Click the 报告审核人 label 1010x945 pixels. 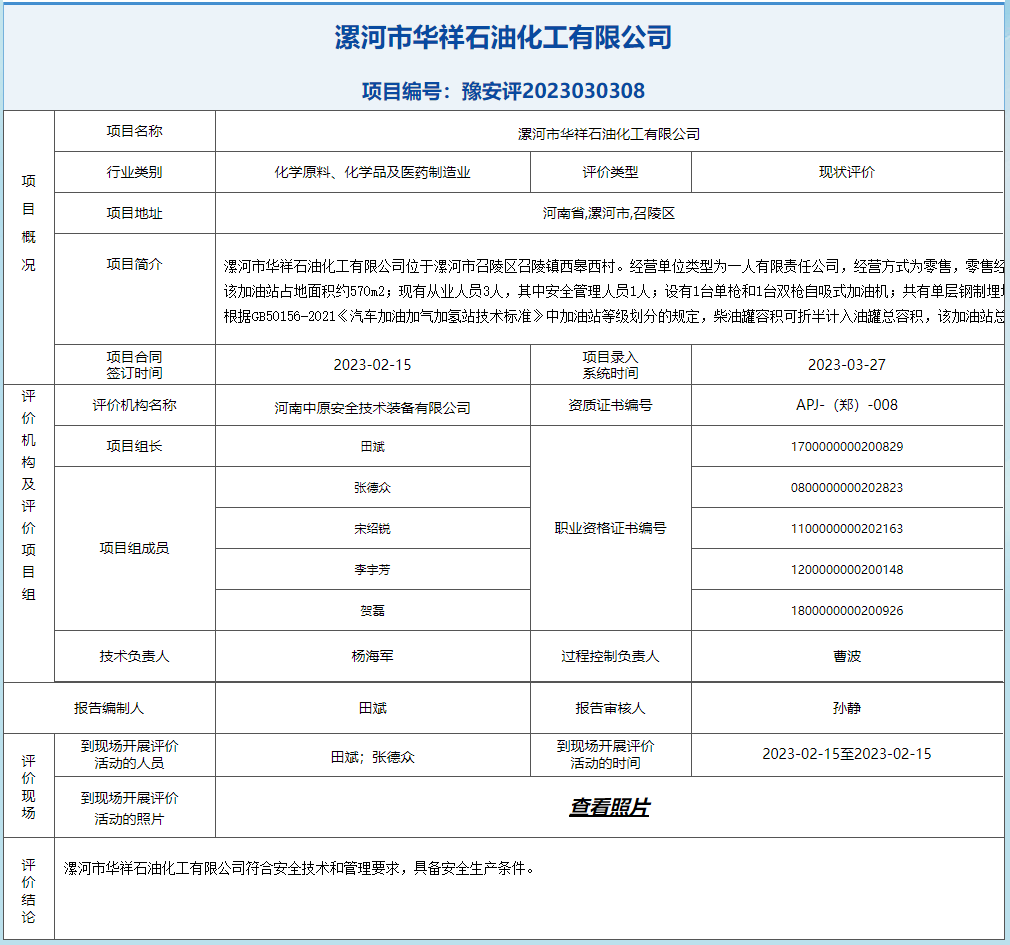point(610,708)
